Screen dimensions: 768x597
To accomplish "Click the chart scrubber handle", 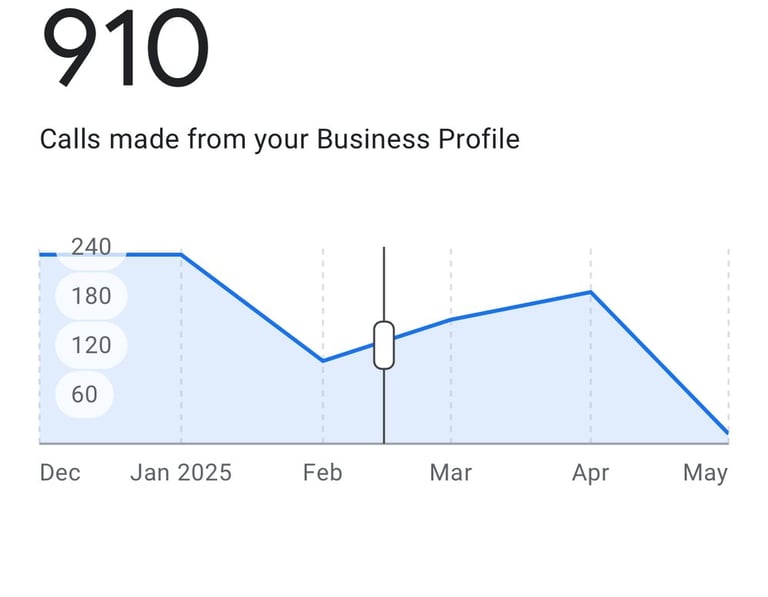I will coord(384,345).
